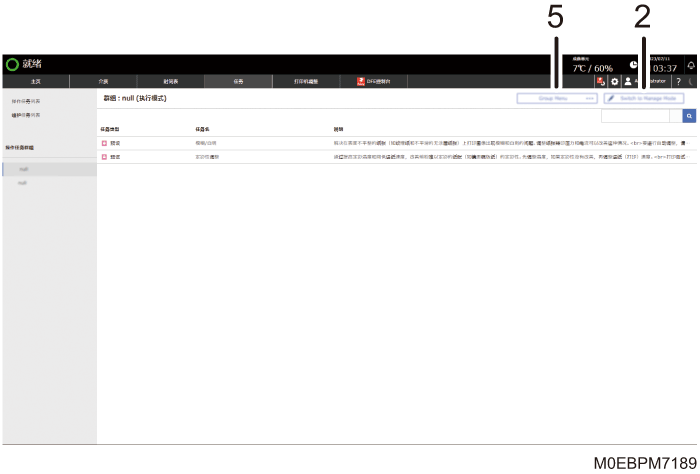Click the 7℃ / 60% environment reading
The height and width of the screenshot is (474, 700).
[x=593, y=68]
